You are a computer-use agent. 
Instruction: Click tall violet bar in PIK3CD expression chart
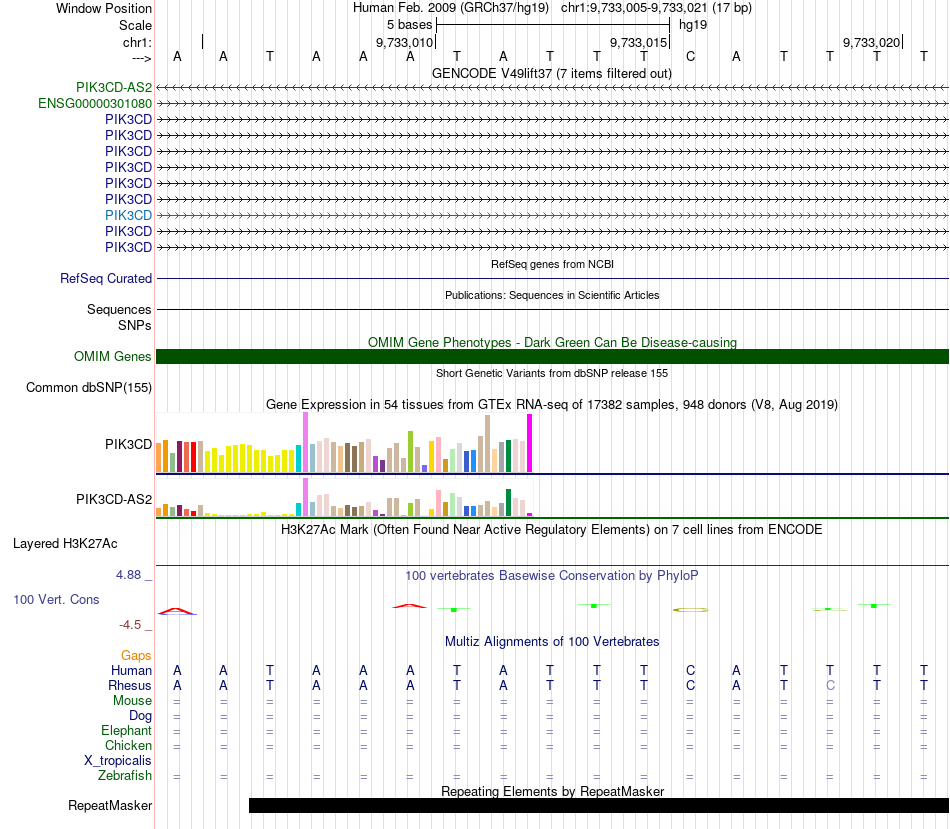click(x=305, y=442)
